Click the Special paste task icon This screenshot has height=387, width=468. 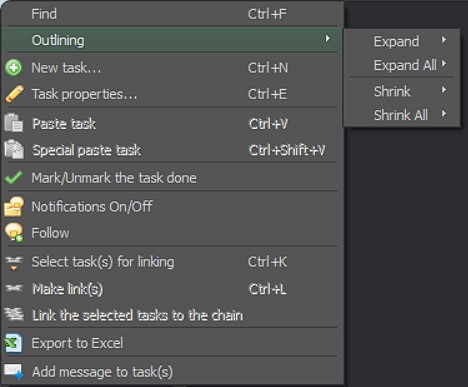14,150
